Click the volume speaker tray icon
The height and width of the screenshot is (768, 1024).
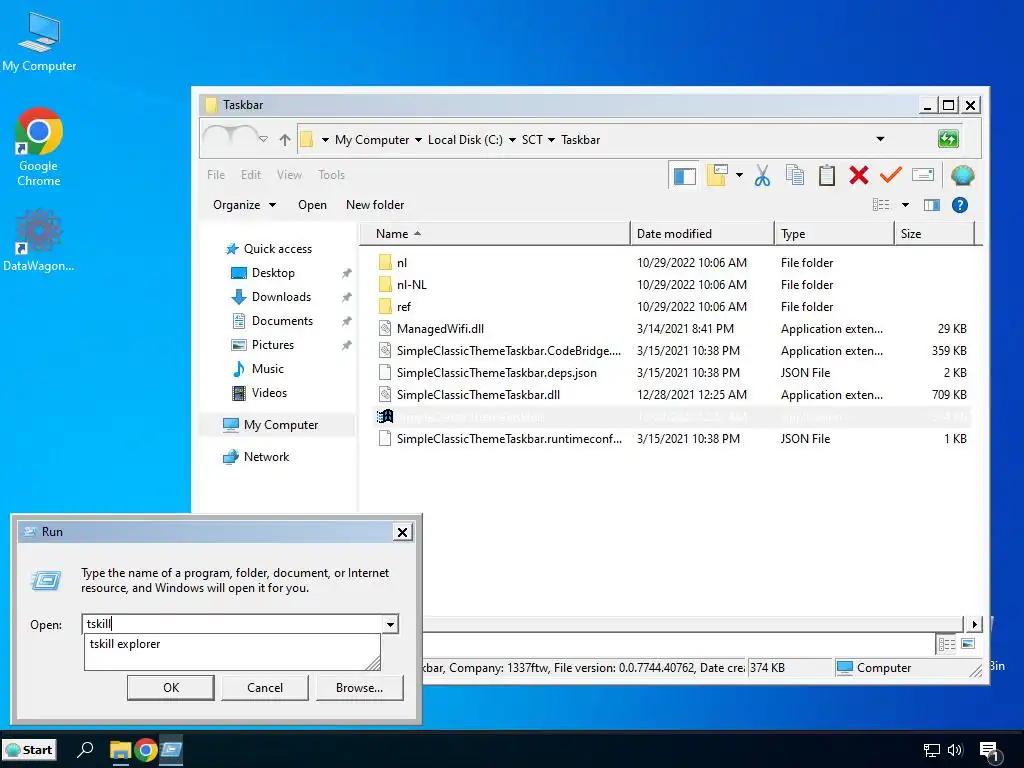point(955,750)
